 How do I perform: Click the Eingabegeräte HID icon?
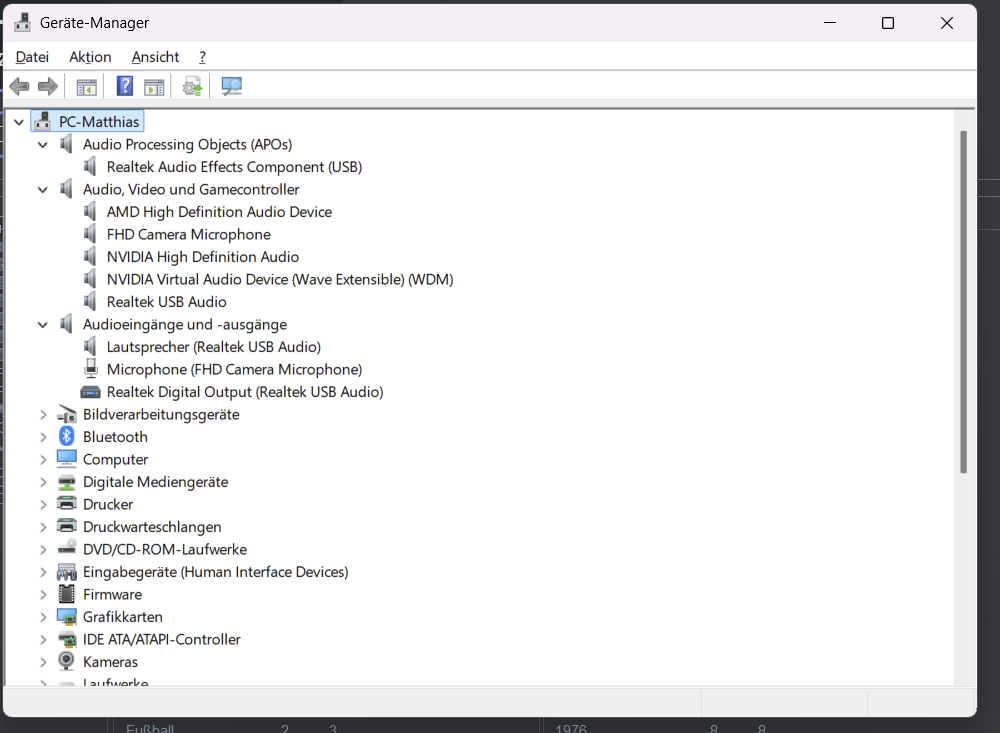[66, 572]
